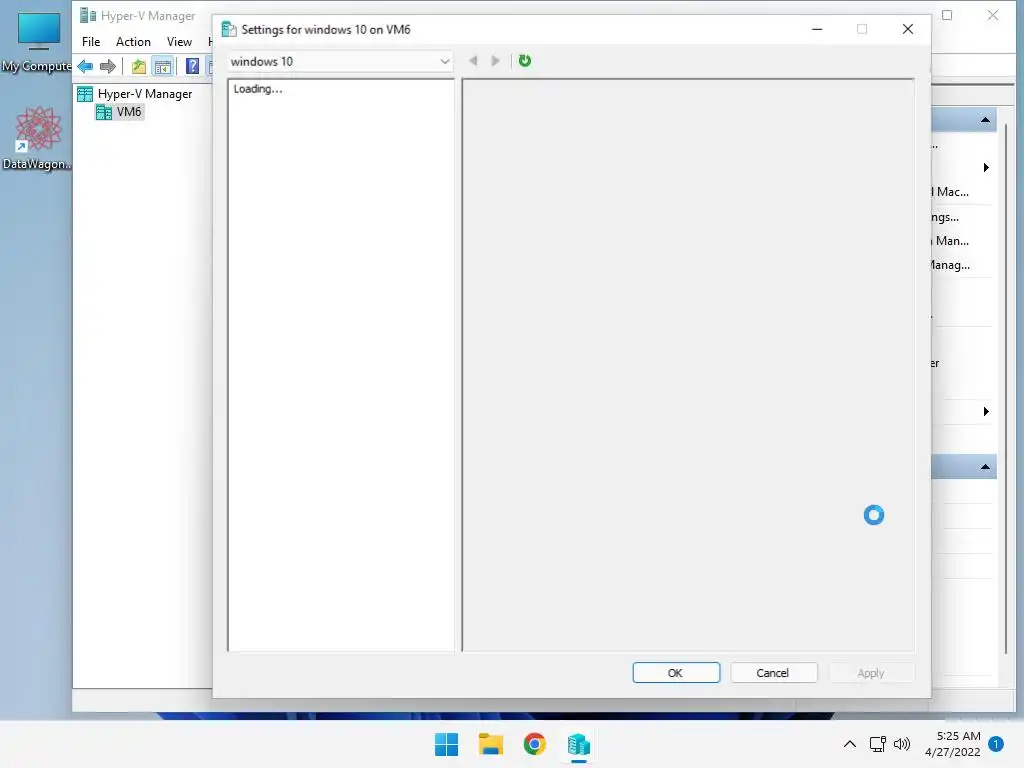Click the volume speaker tray icon
The width and height of the screenshot is (1024, 768).
tap(902, 744)
